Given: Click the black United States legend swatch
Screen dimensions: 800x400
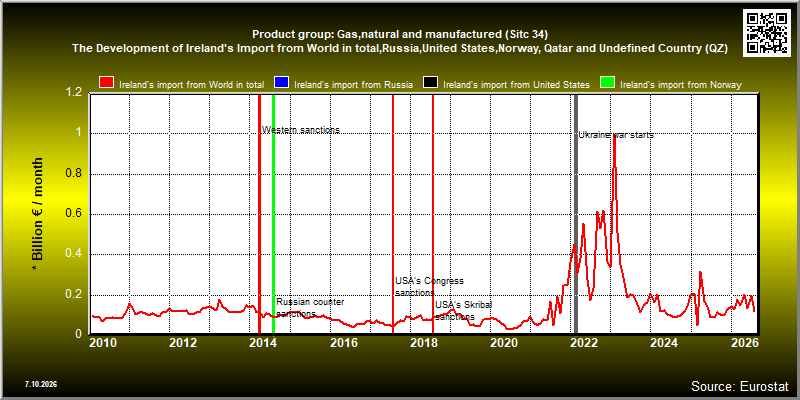Looking at the screenshot, I should [430, 83].
